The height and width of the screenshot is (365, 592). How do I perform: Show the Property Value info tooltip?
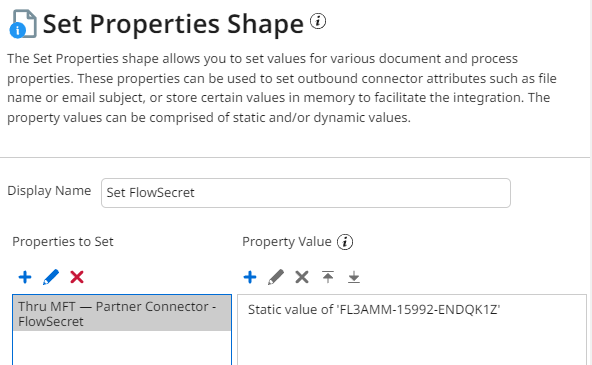point(345,242)
